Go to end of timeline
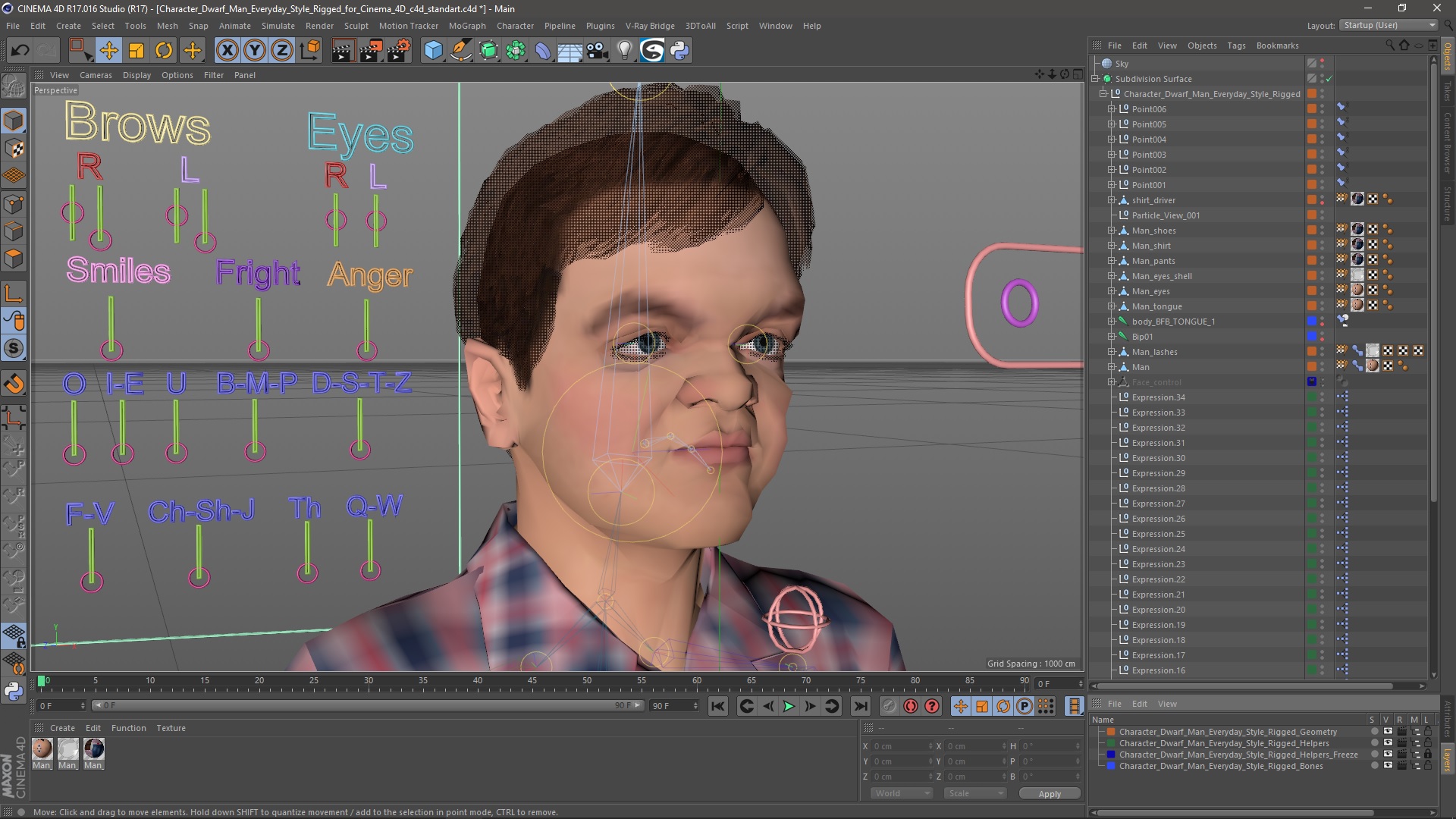The image size is (1456, 819). tap(861, 706)
